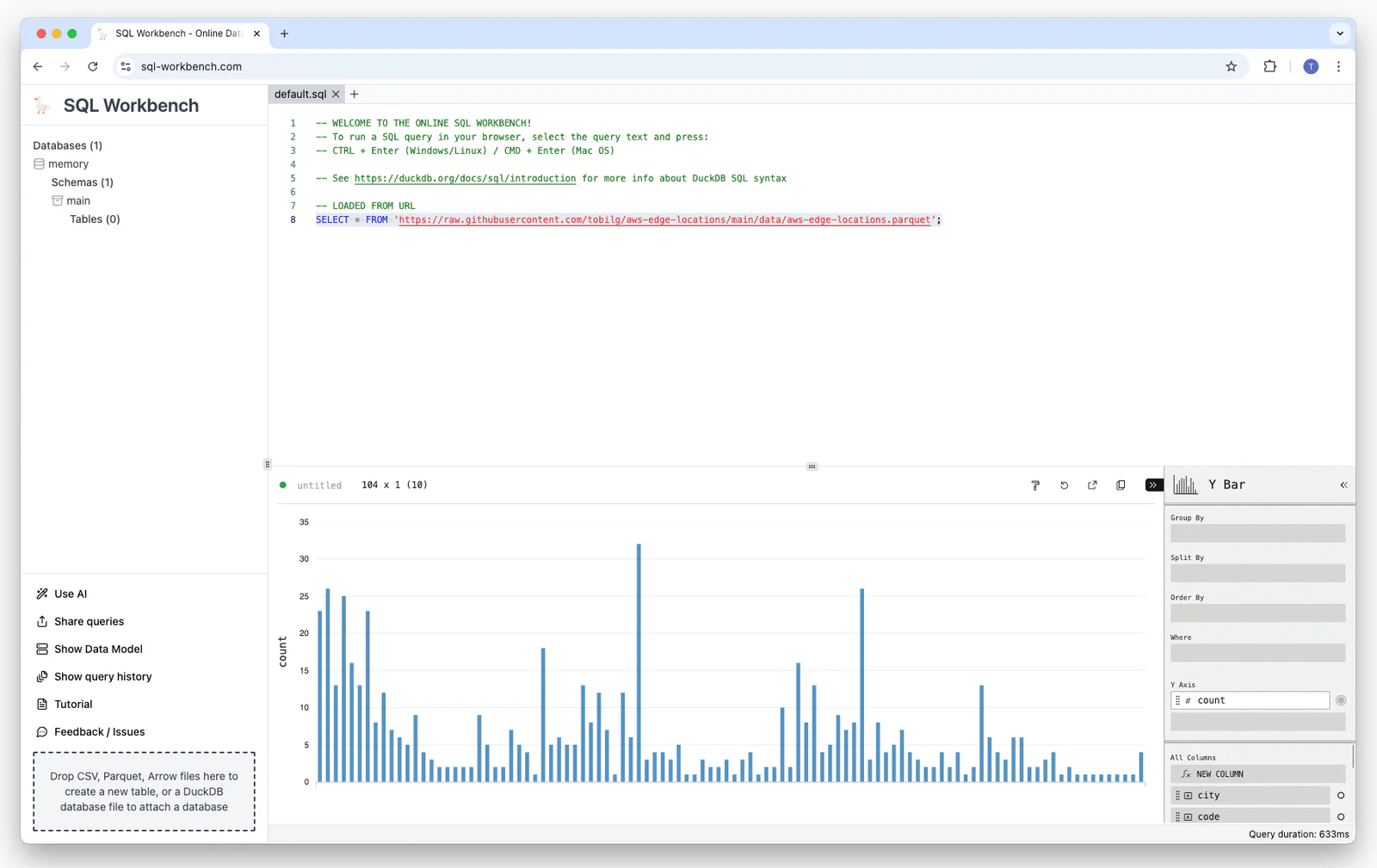Open Feedback / Issues link
The image size is (1377, 868).
90,732
